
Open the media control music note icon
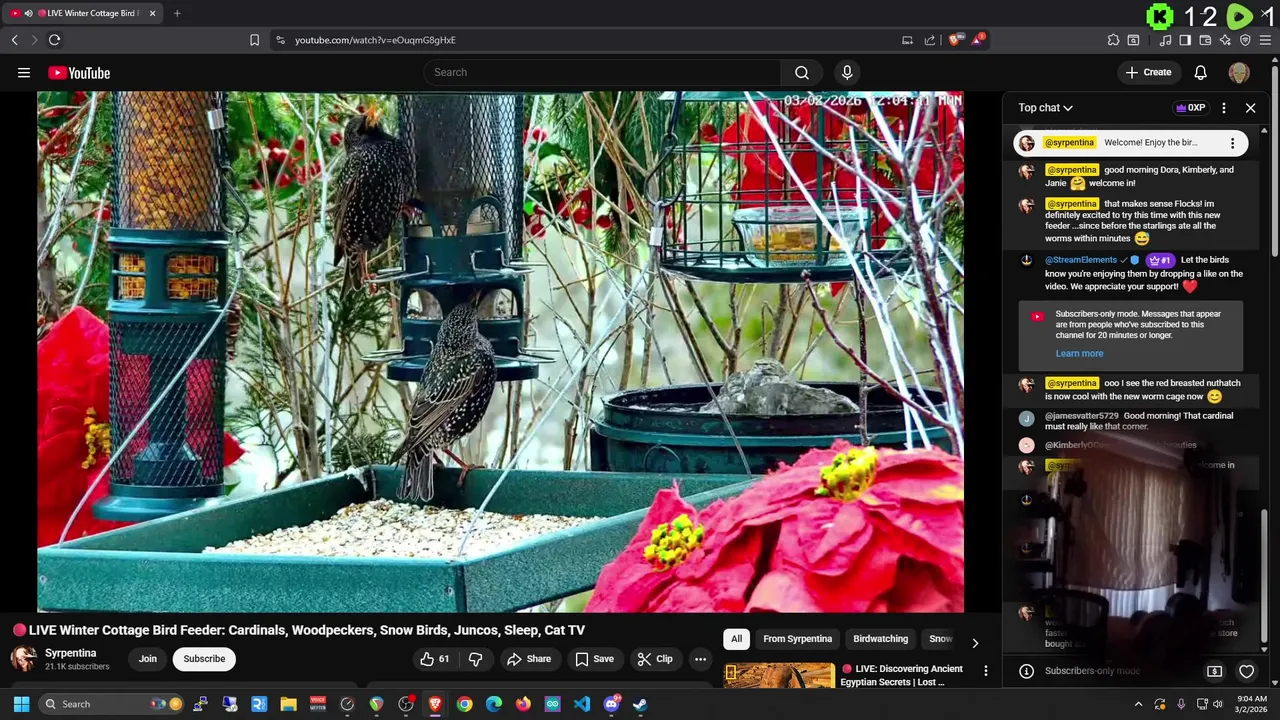pos(1165,40)
